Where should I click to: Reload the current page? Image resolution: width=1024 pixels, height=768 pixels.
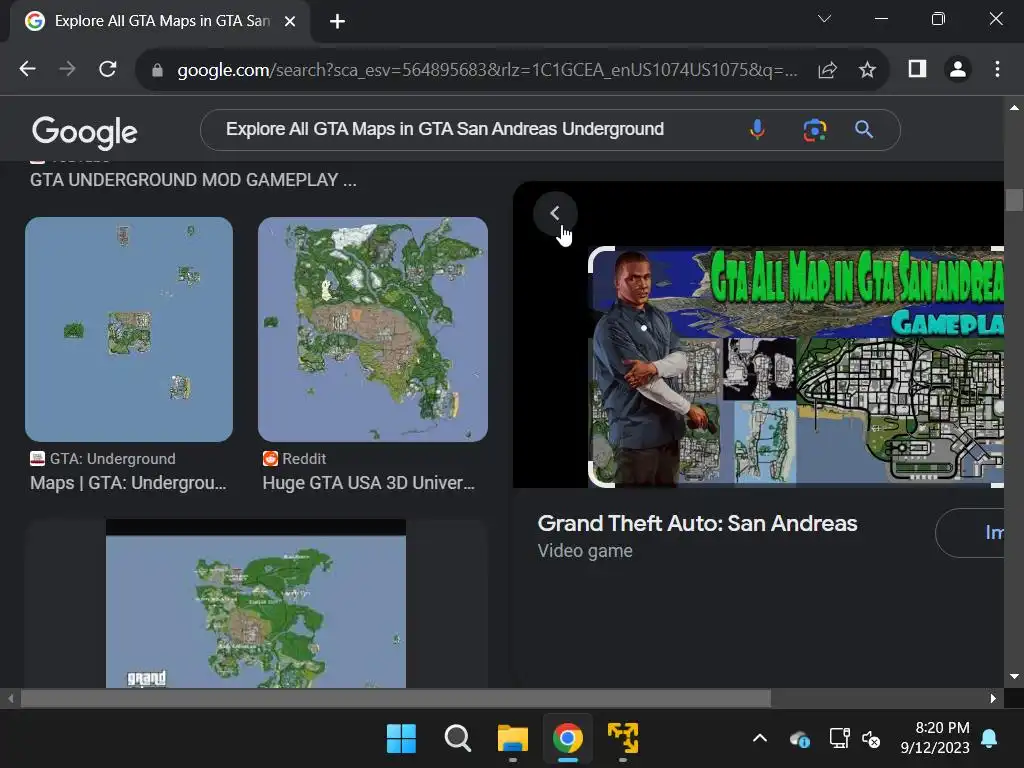pos(108,69)
